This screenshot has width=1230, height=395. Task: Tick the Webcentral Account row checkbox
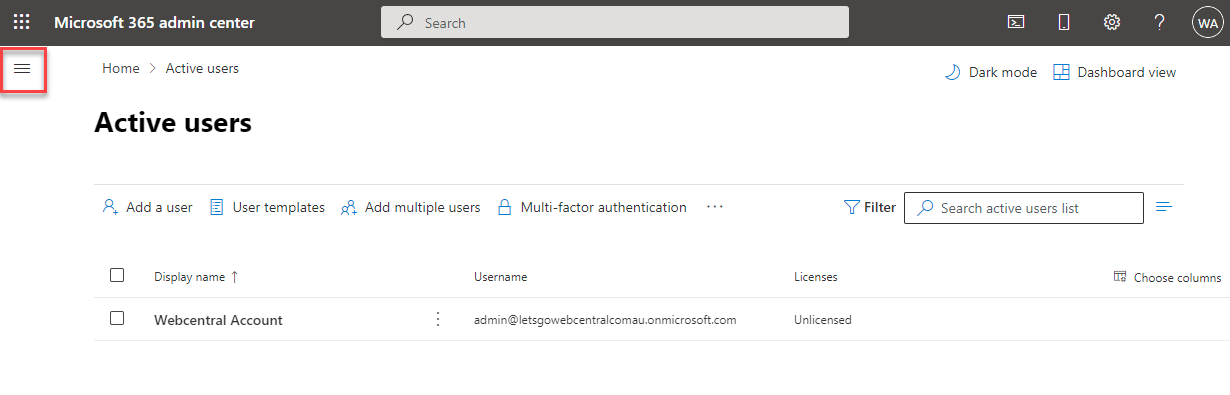117,318
